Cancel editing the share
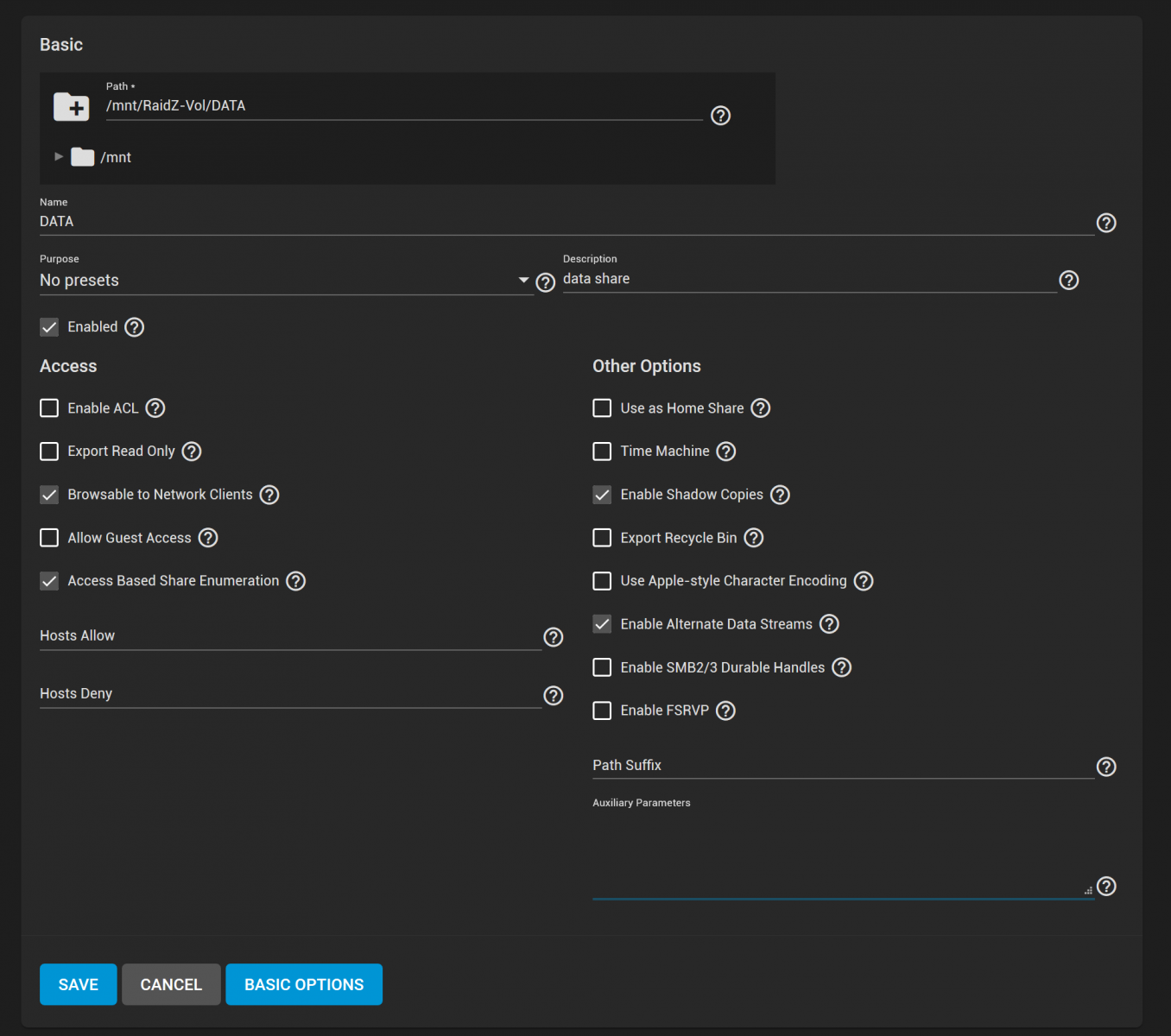The width and height of the screenshot is (1171, 1036). (171, 984)
